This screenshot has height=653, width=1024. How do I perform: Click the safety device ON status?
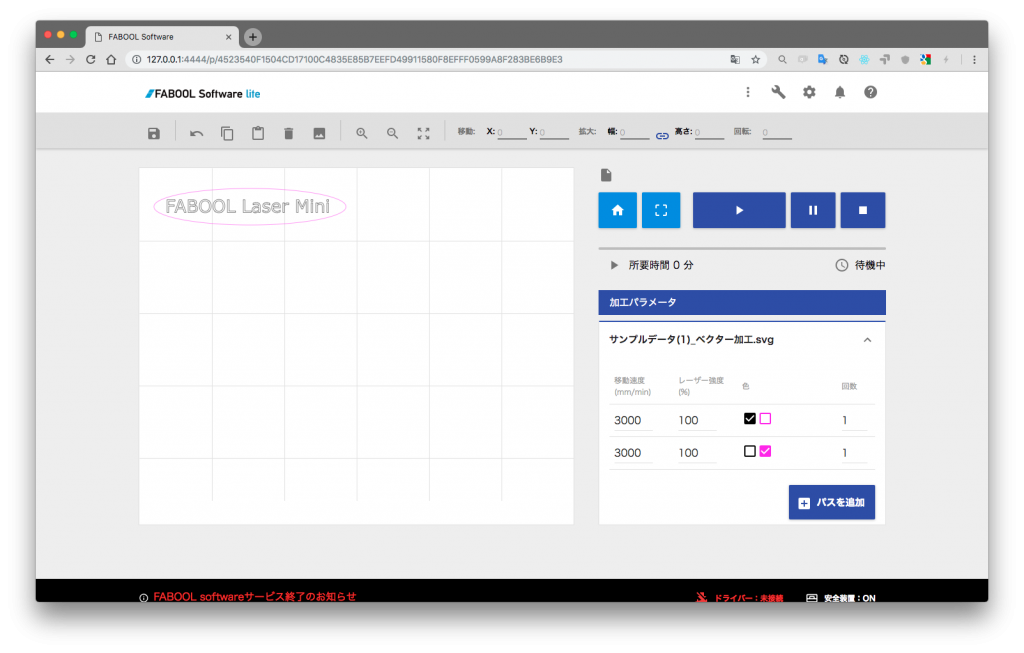tap(841, 597)
